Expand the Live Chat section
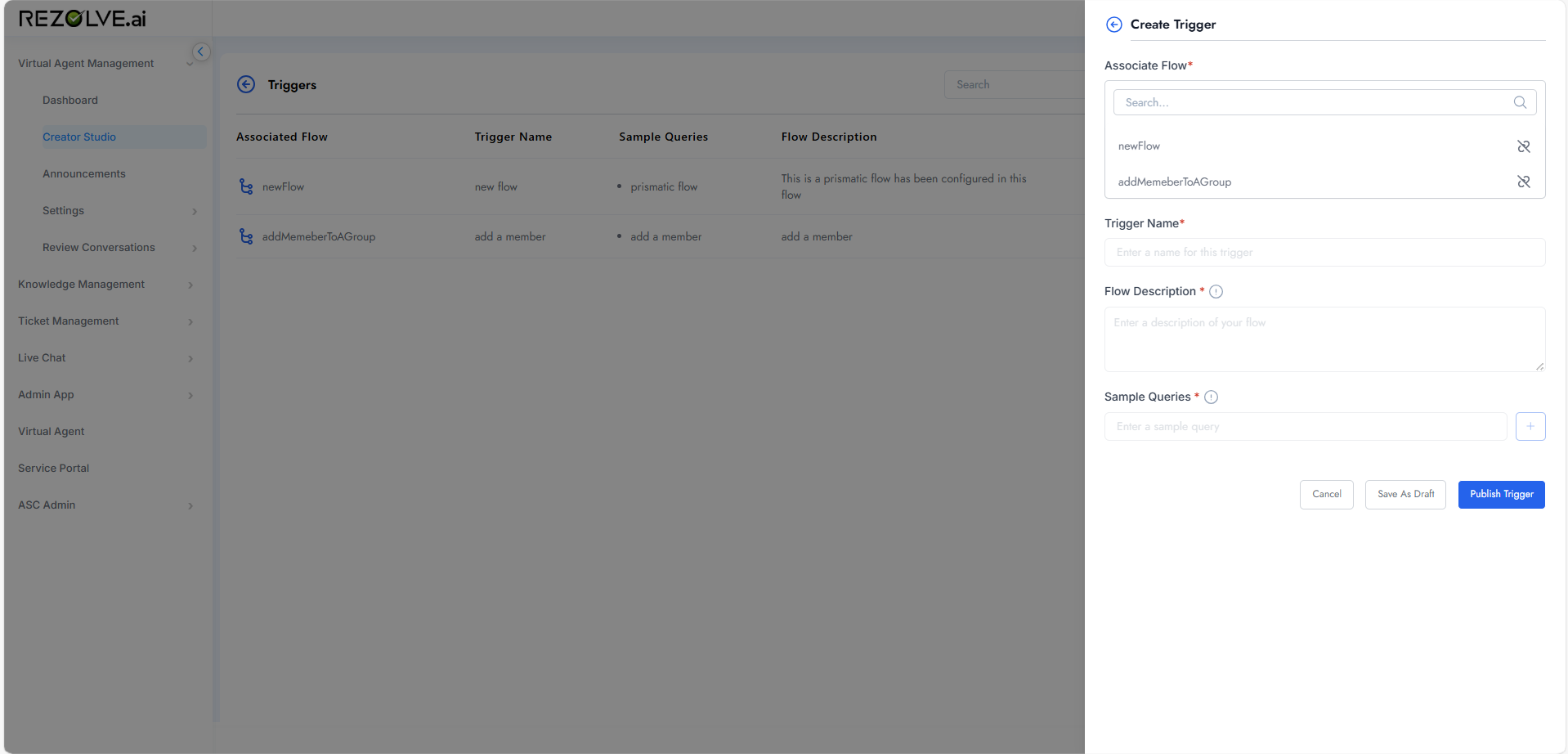This screenshot has height=754, width=1568. (190, 358)
